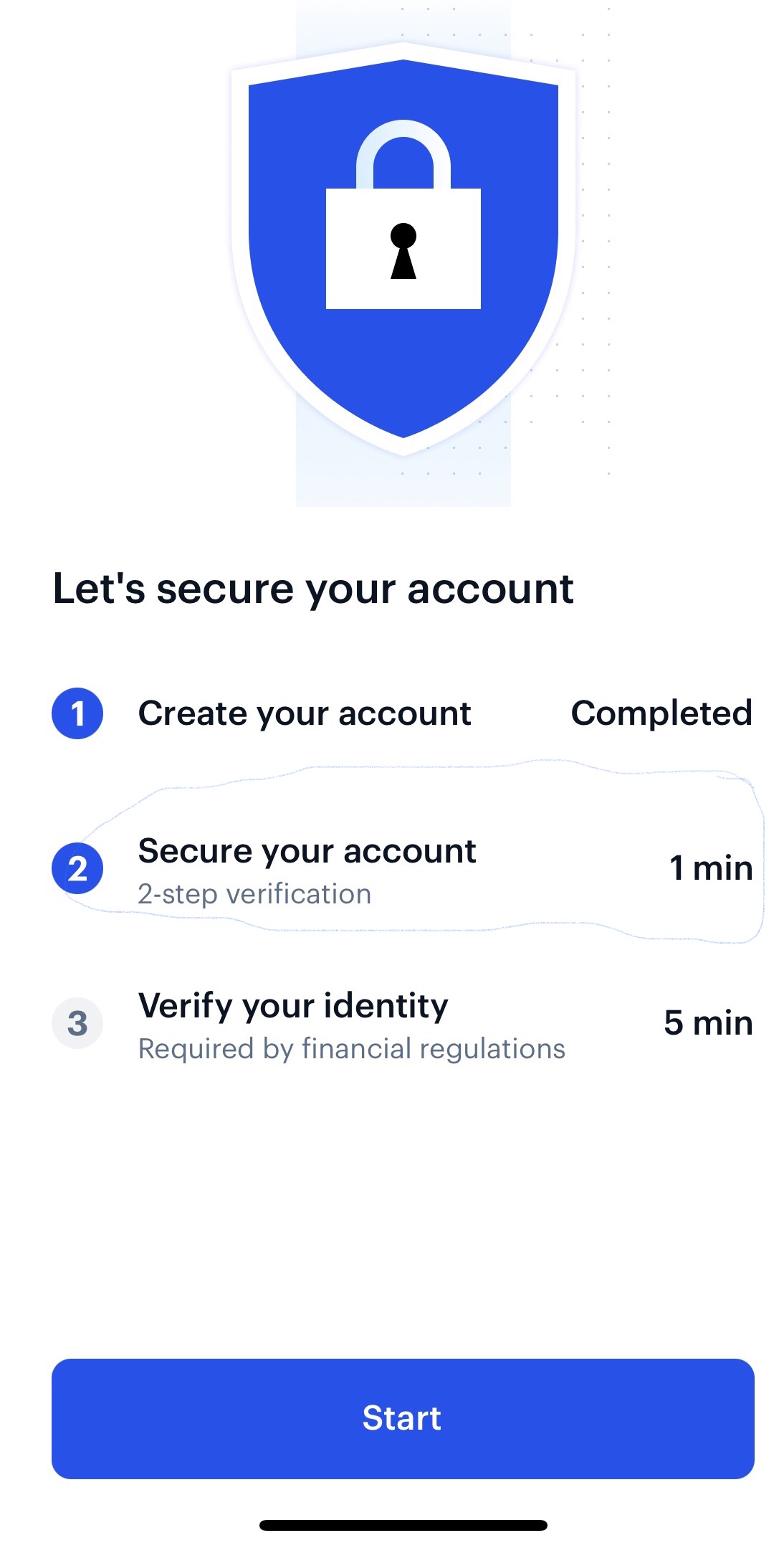Click the black keyhole in the padlock
This screenshot has width=784, height=1548.
pos(403,251)
